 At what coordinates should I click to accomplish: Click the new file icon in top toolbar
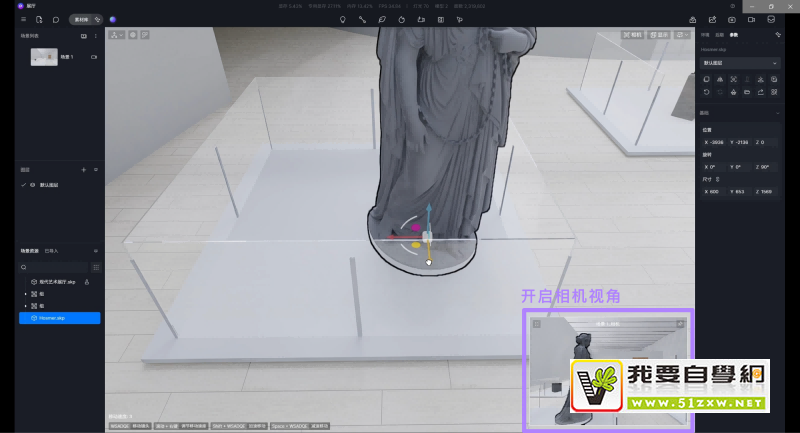38,19
